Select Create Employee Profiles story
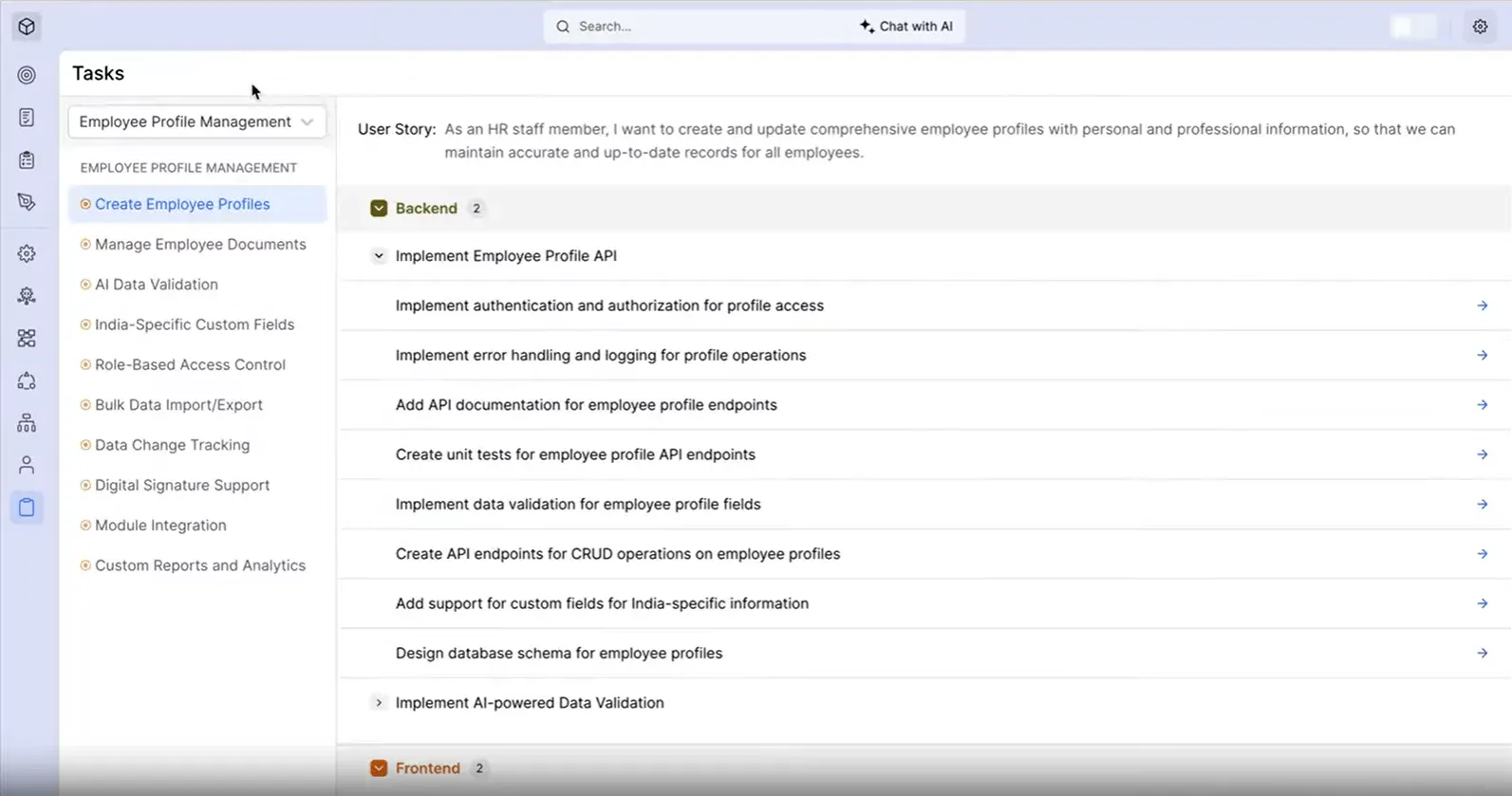 pos(197,204)
